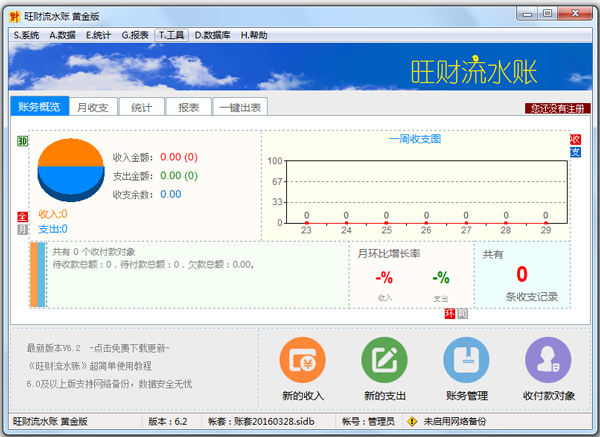Click the yellow warning icon in status bar
The width and height of the screenshot is (600, 437).
(x=412, y=421)
